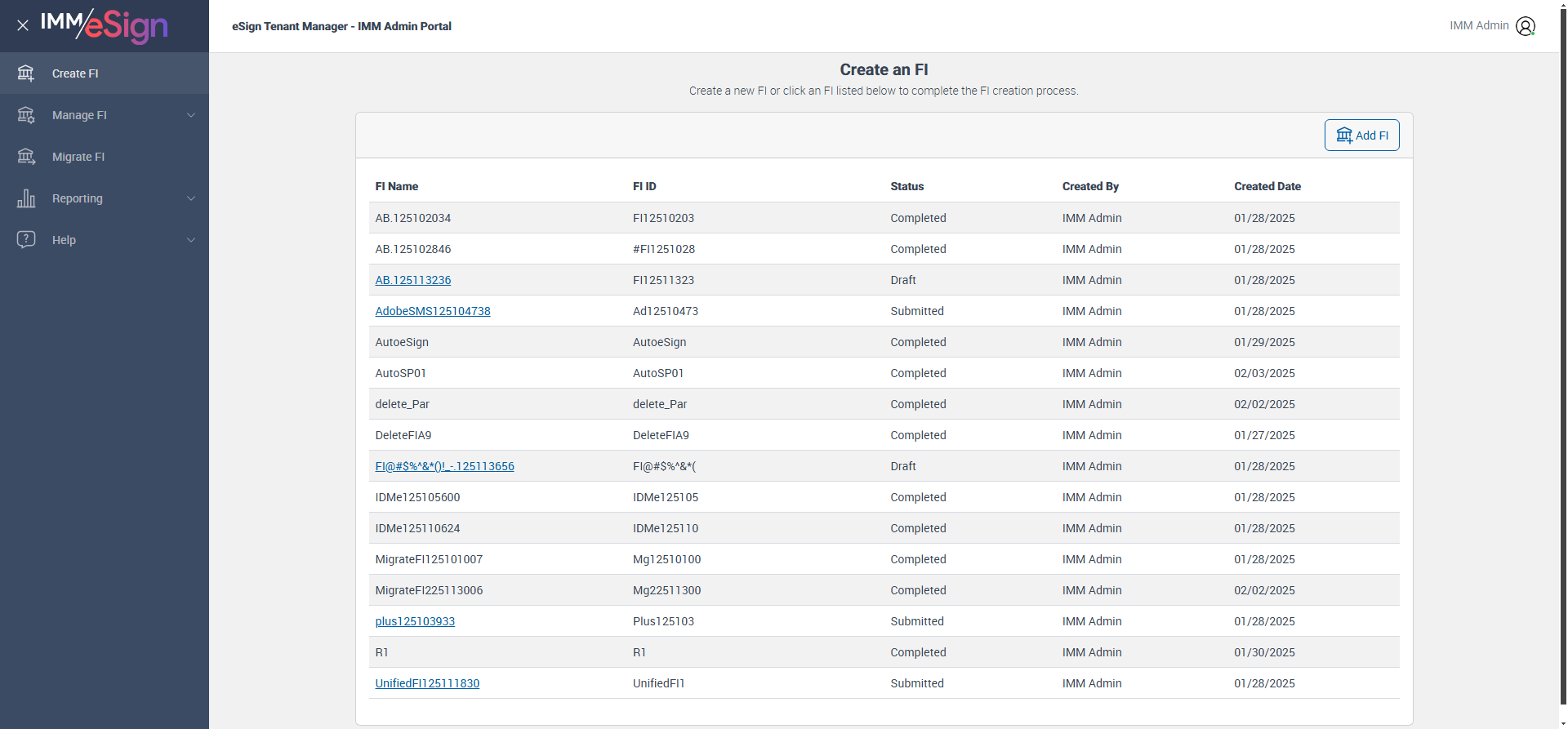Click the Reporting bar chart icon

[x=26, y=198]
